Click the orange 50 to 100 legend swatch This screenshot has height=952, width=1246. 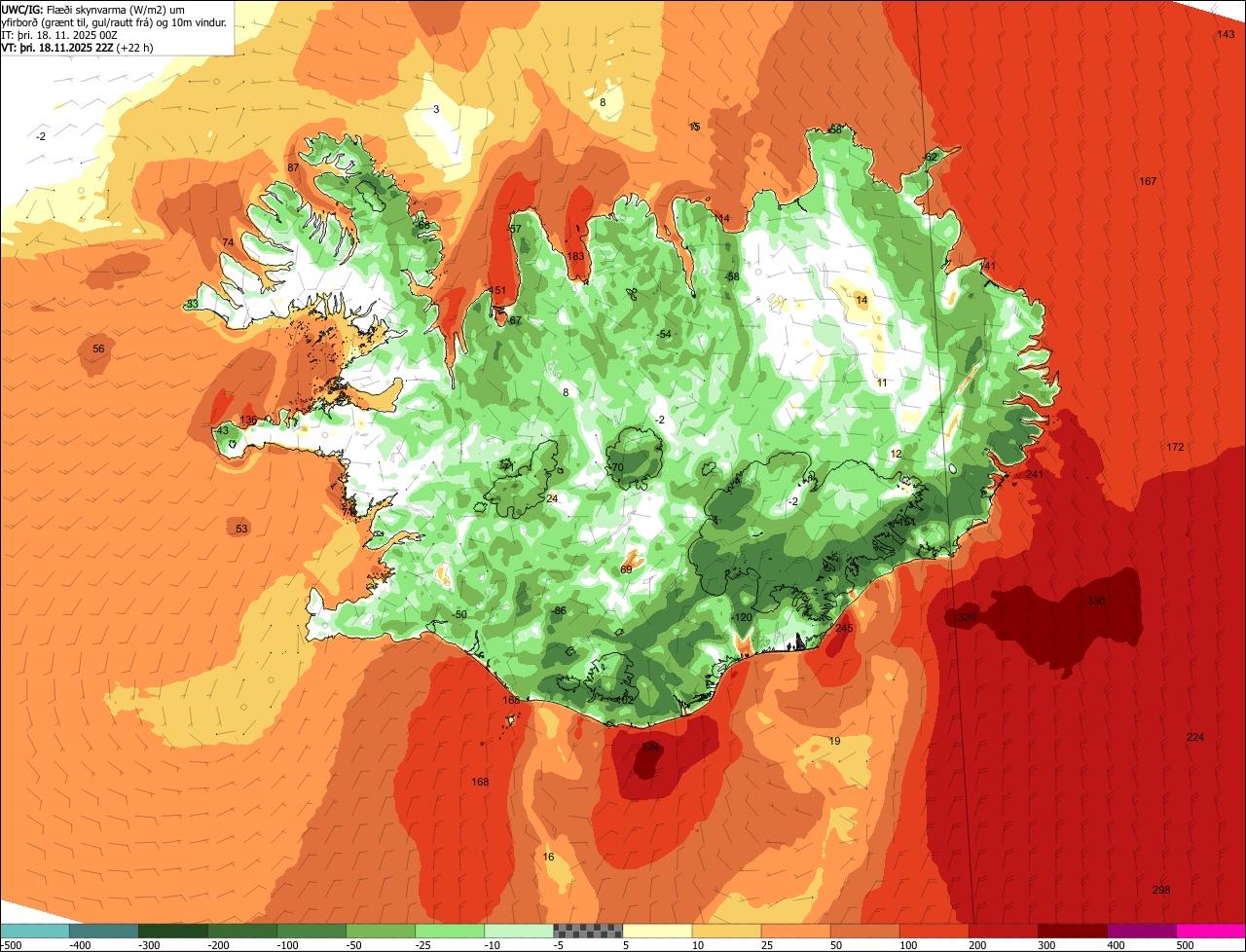point(863,931)
